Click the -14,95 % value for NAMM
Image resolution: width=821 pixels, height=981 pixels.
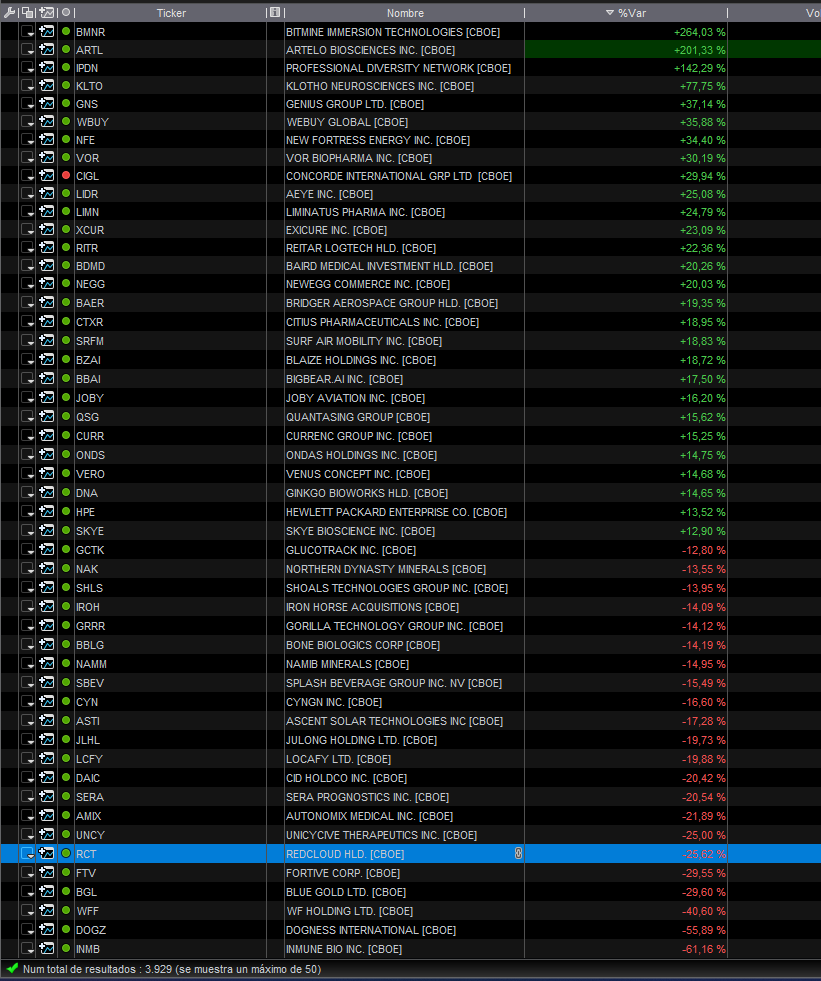click(x=703, y=664)
